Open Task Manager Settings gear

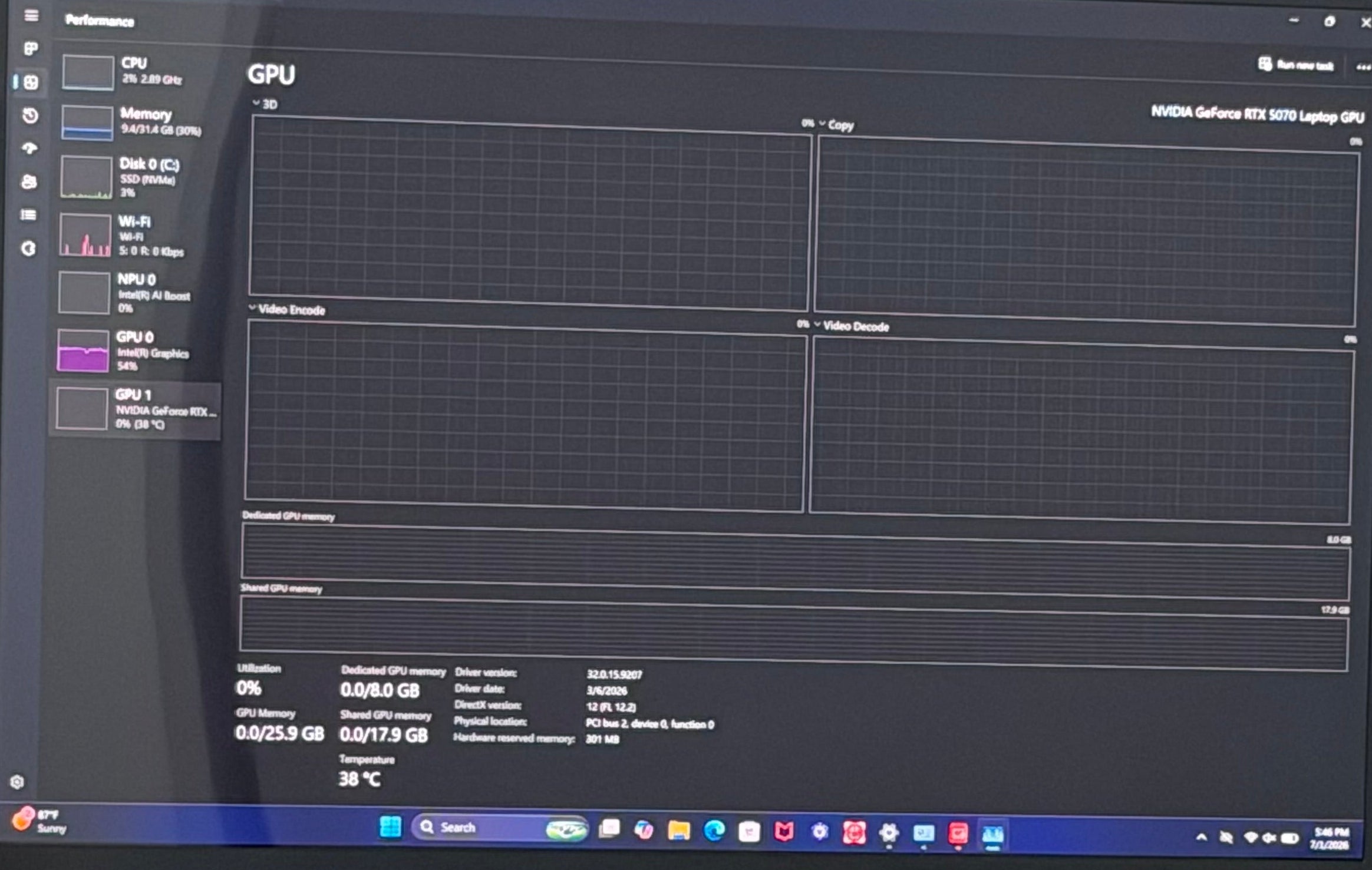click(x=17, y=782)
